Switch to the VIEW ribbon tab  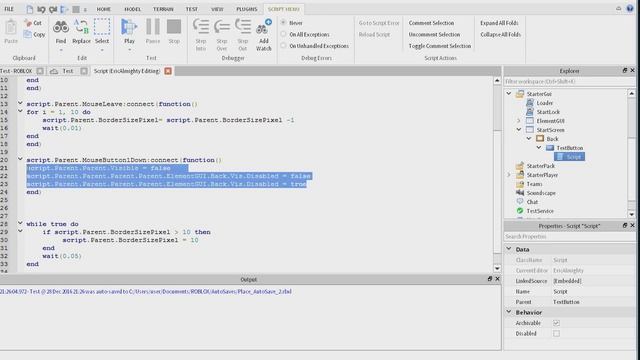pyautogui.click(x=217, y=9)
